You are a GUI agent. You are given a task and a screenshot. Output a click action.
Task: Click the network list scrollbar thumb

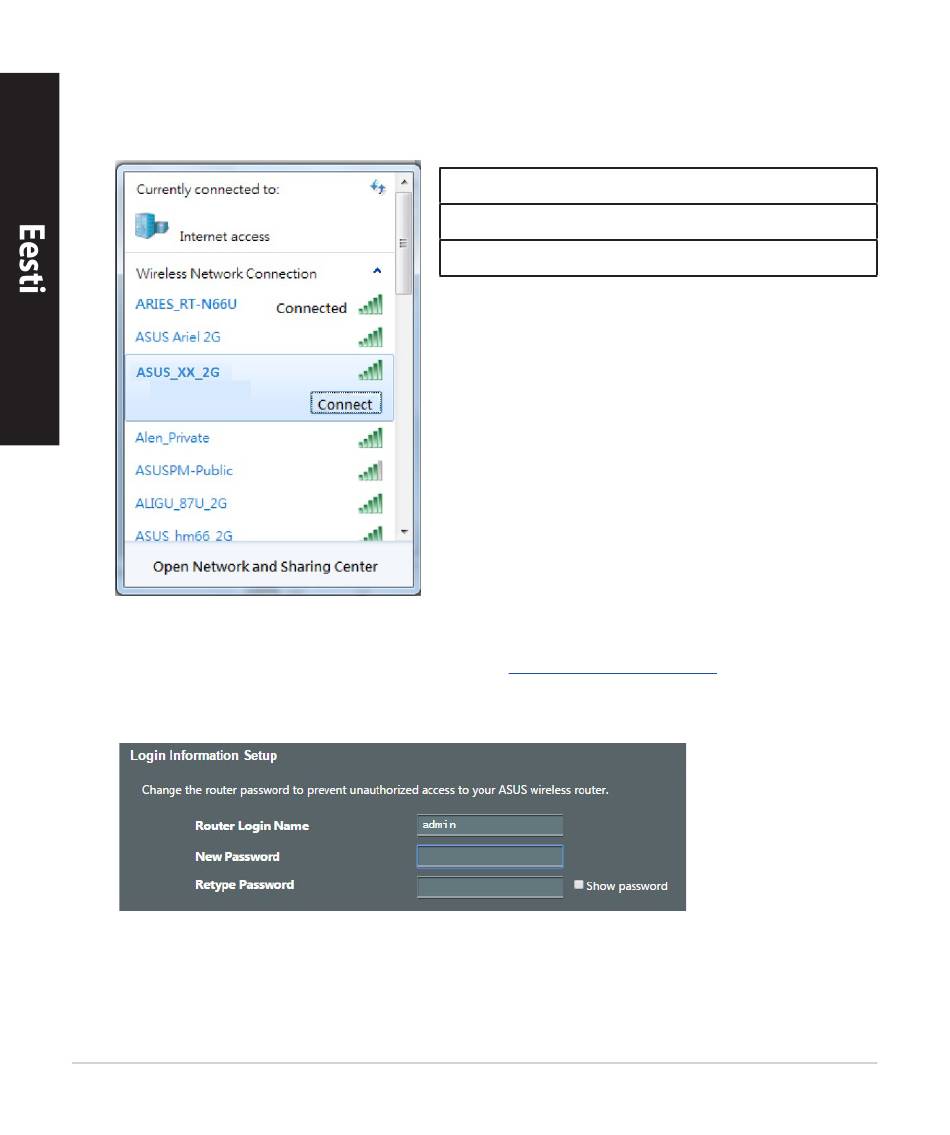coord(404,242)
